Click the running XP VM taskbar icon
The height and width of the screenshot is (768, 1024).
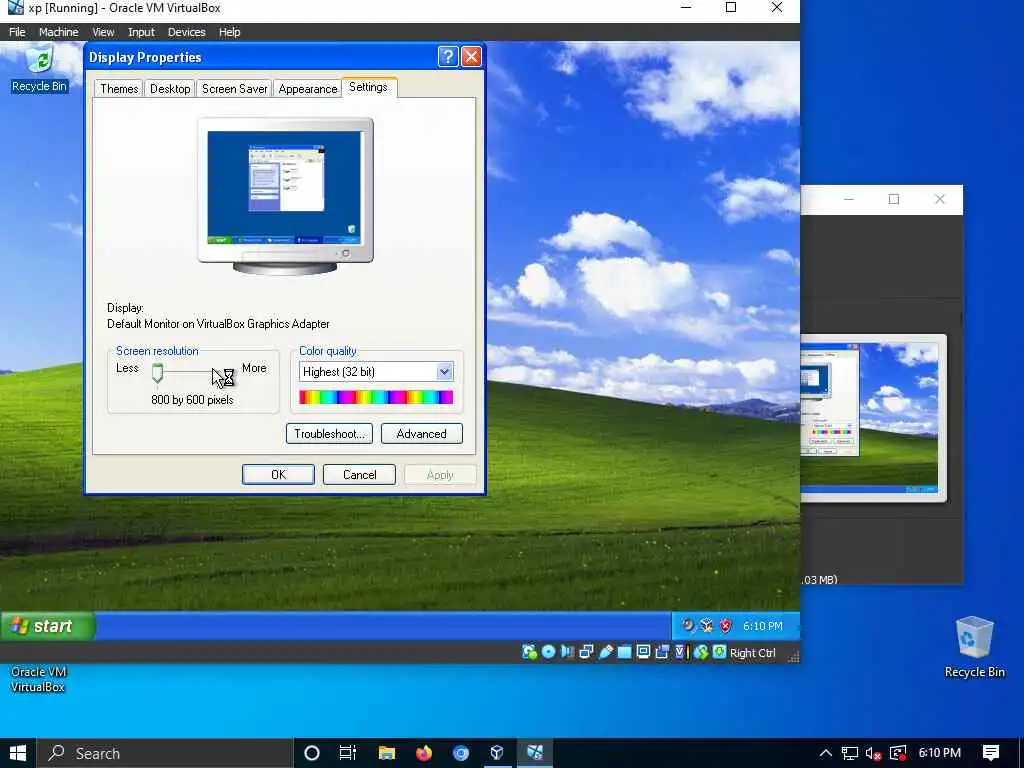coord(535,753)
